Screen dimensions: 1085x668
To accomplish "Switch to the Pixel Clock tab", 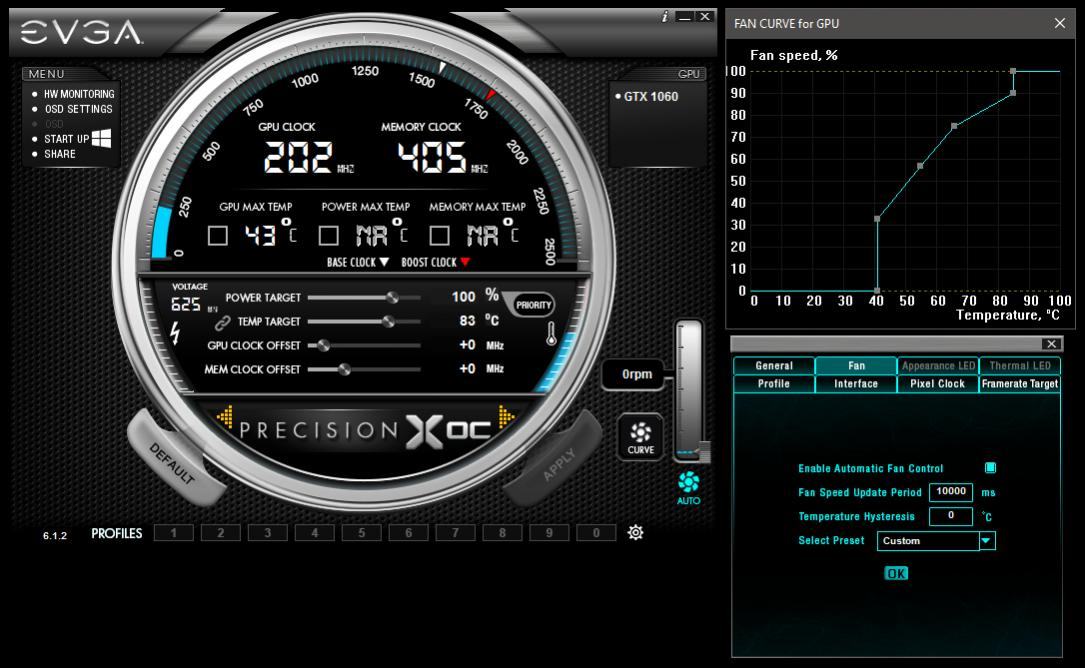I will [938, 383].
